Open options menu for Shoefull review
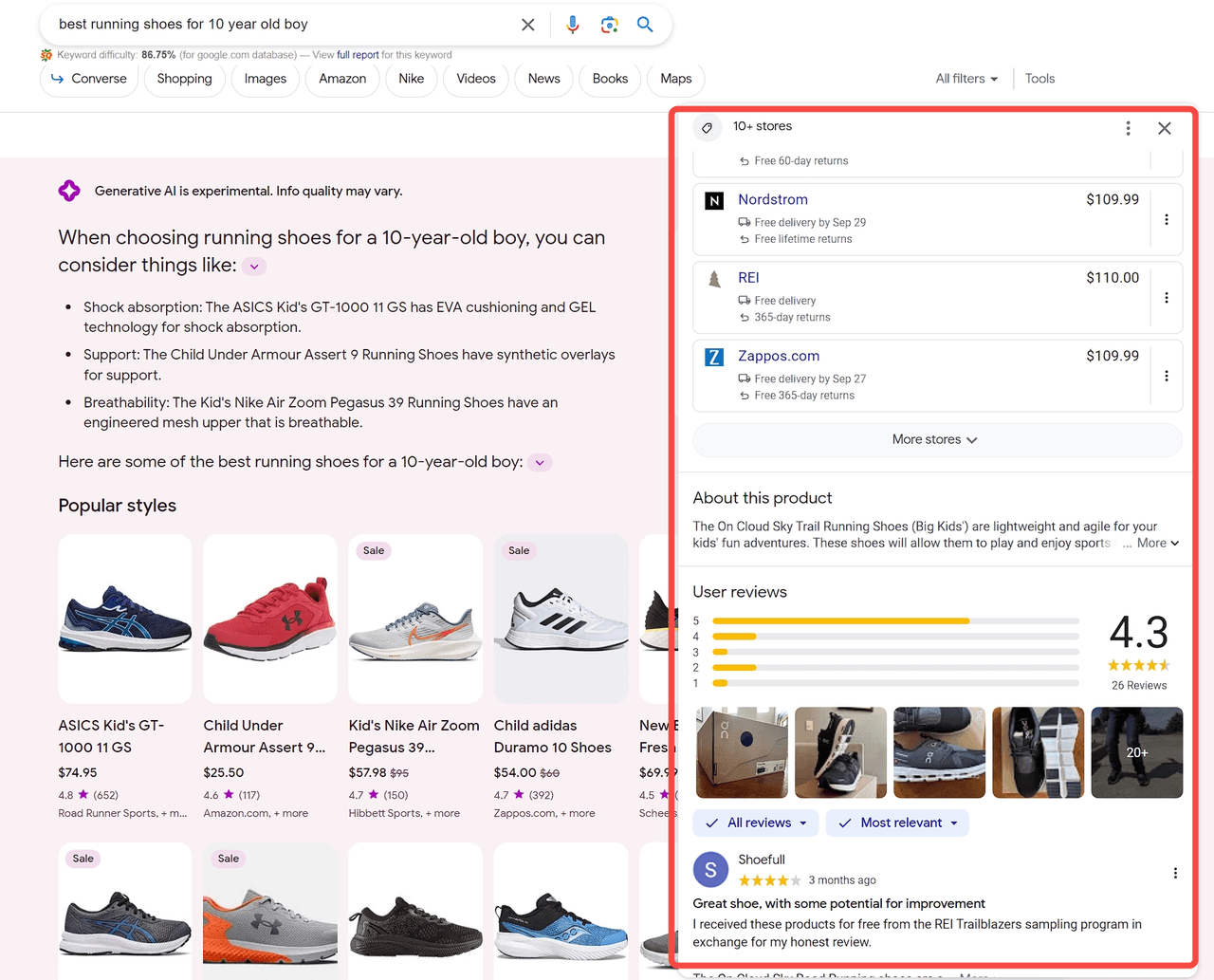Image resolution: width=1214 pixels, height=980 pixels. (1175, 873)
